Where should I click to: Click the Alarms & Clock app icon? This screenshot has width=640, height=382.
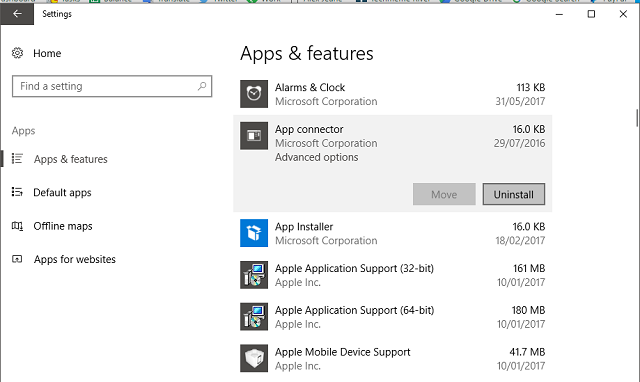254,94
